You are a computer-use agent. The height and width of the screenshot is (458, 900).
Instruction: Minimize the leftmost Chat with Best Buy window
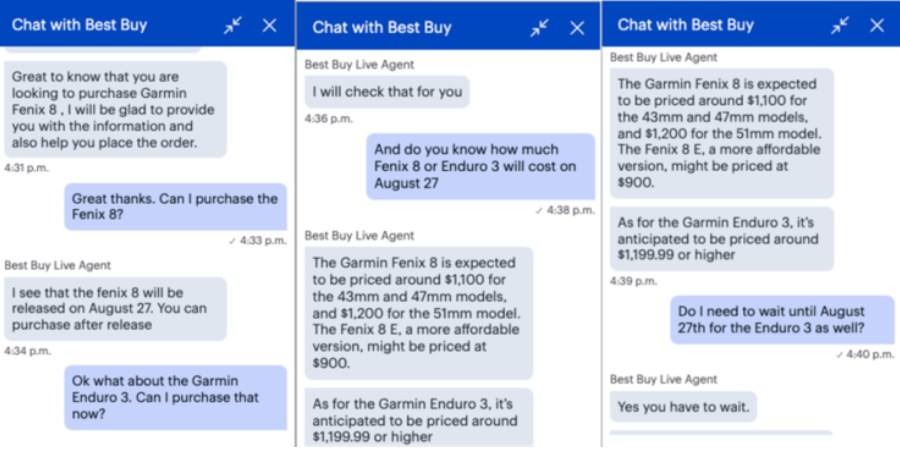coord(233,25)
